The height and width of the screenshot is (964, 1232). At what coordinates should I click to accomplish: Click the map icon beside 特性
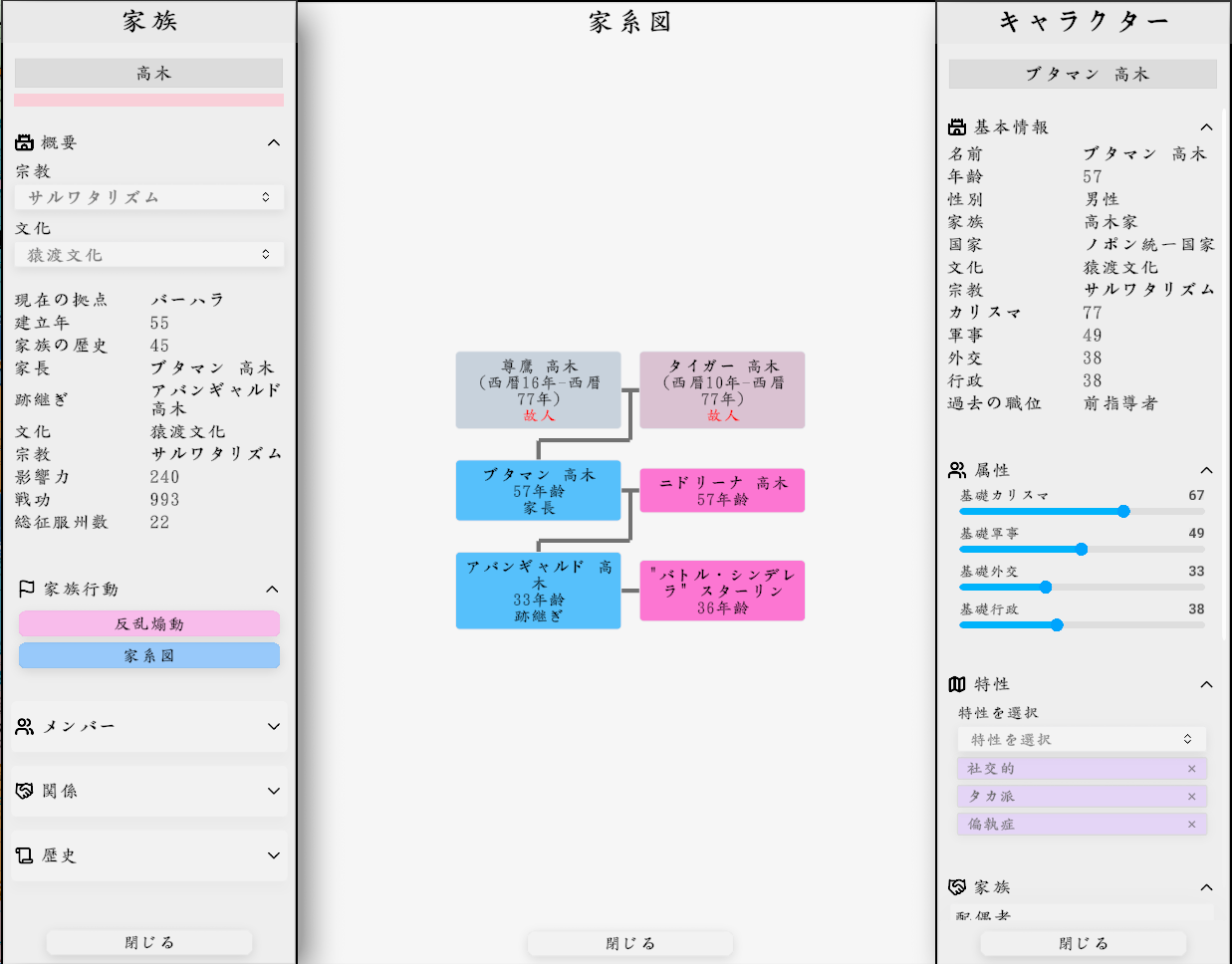click(x=957, y=684)
